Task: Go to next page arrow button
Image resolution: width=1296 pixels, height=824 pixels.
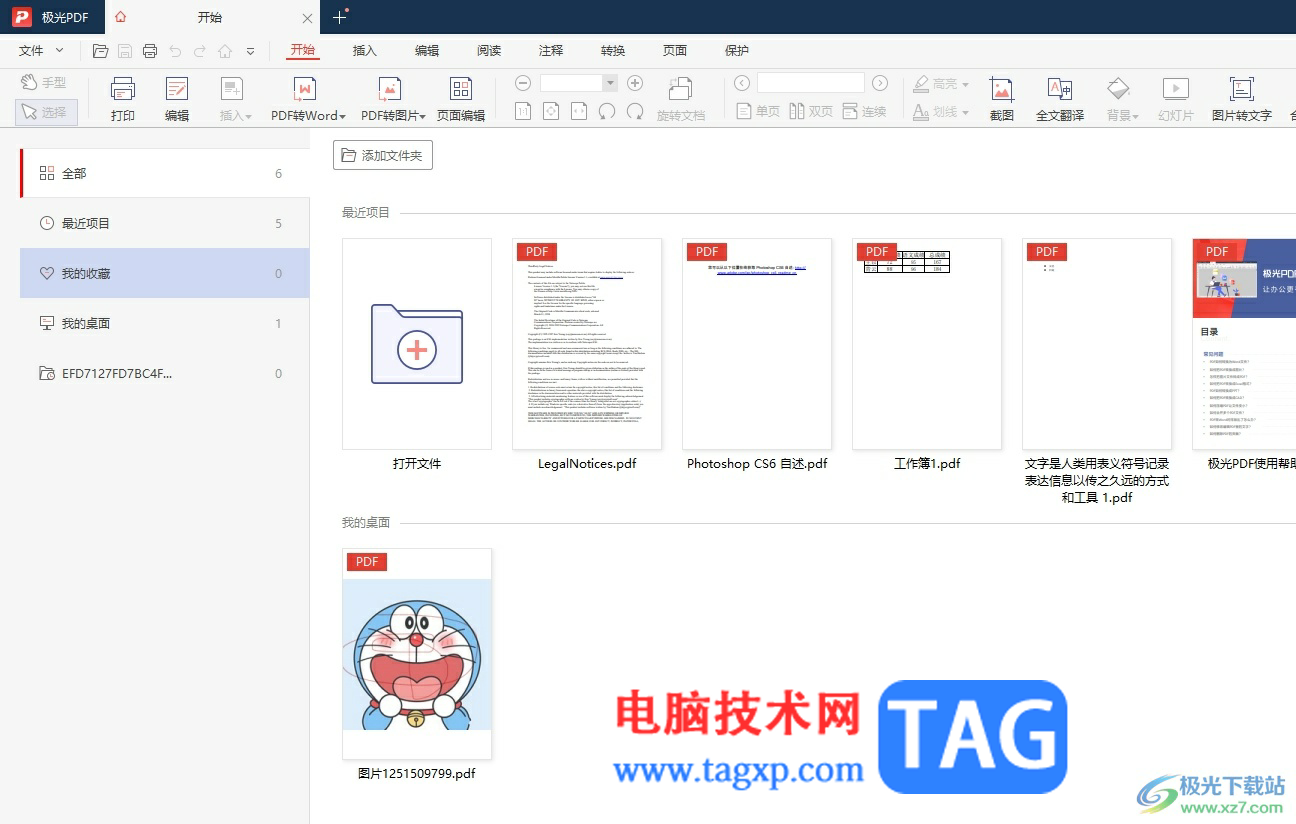Action: (x=880, y=83)
